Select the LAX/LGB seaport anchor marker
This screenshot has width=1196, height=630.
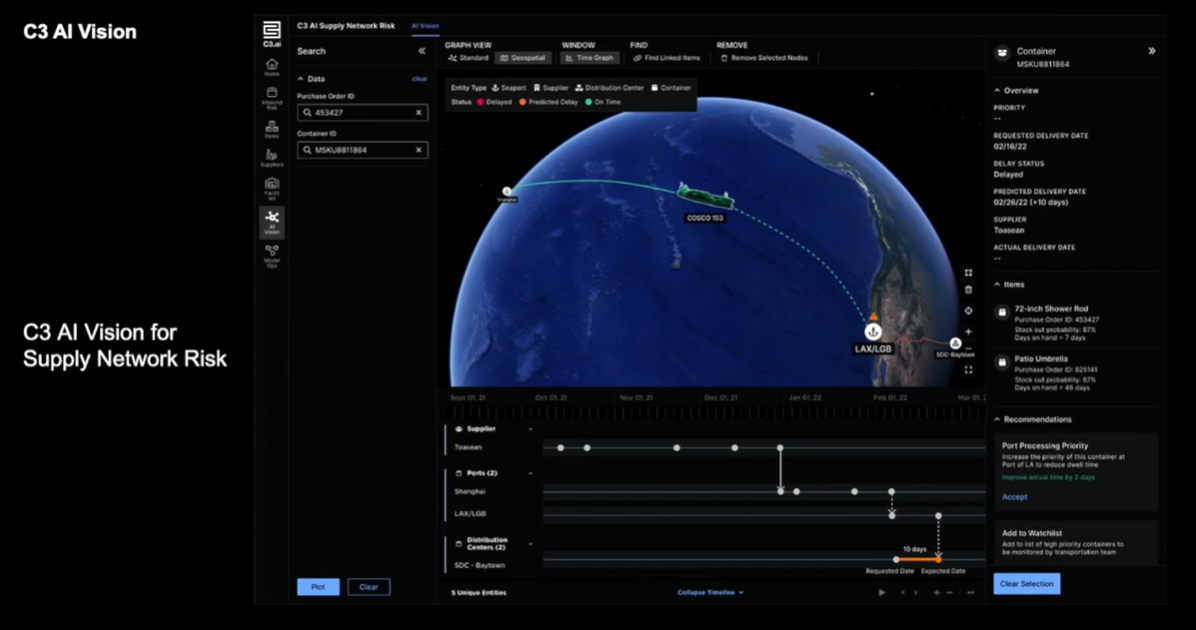coord(872,331)
